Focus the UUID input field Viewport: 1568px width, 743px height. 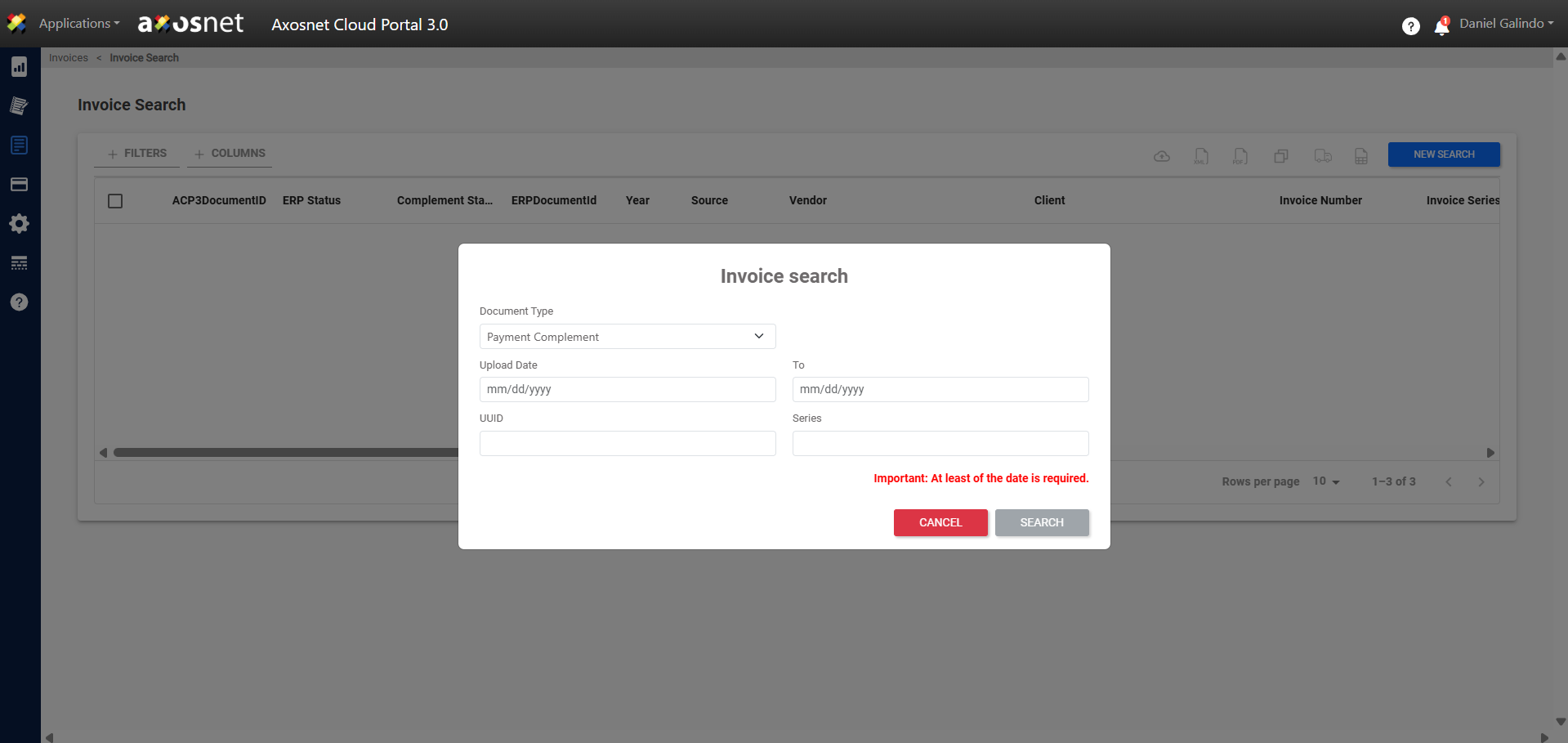tap(628, 444)
